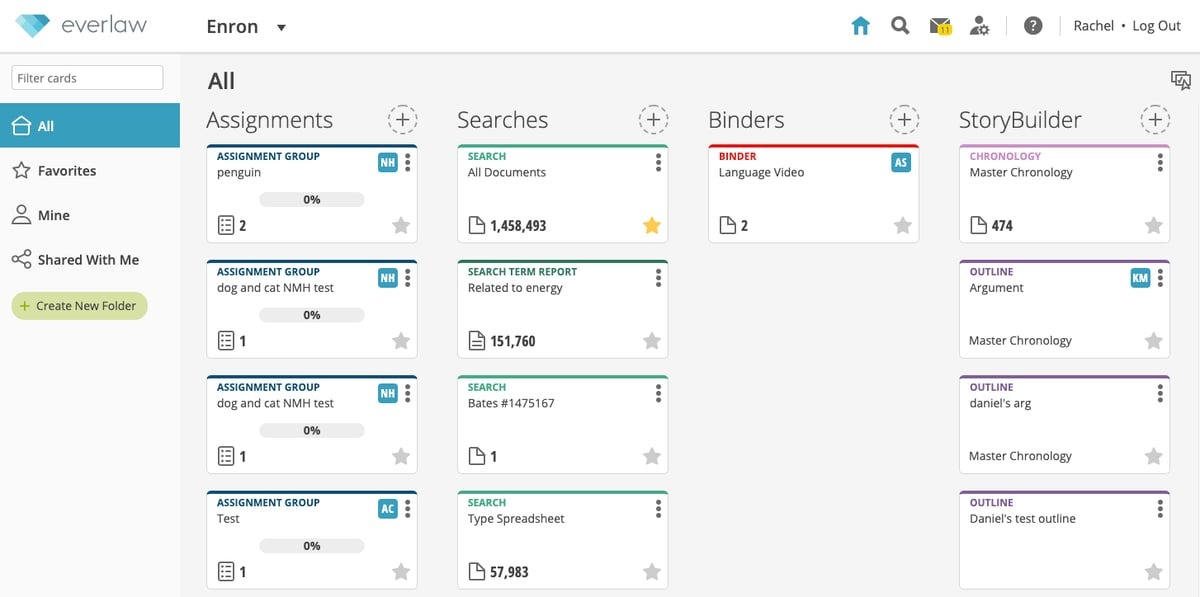Screen dimensions: 1200x597
Task: Click the Assignments column heading
Action: 269,120
